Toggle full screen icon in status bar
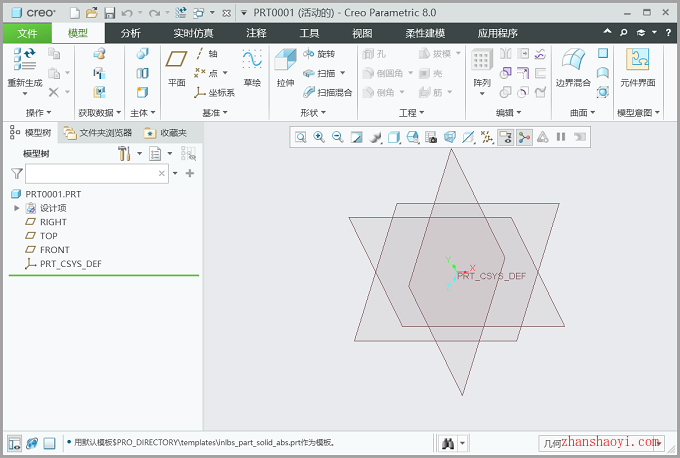Viewport: 680px width, 458px height. pyautogui.click(x=49, y=443)
